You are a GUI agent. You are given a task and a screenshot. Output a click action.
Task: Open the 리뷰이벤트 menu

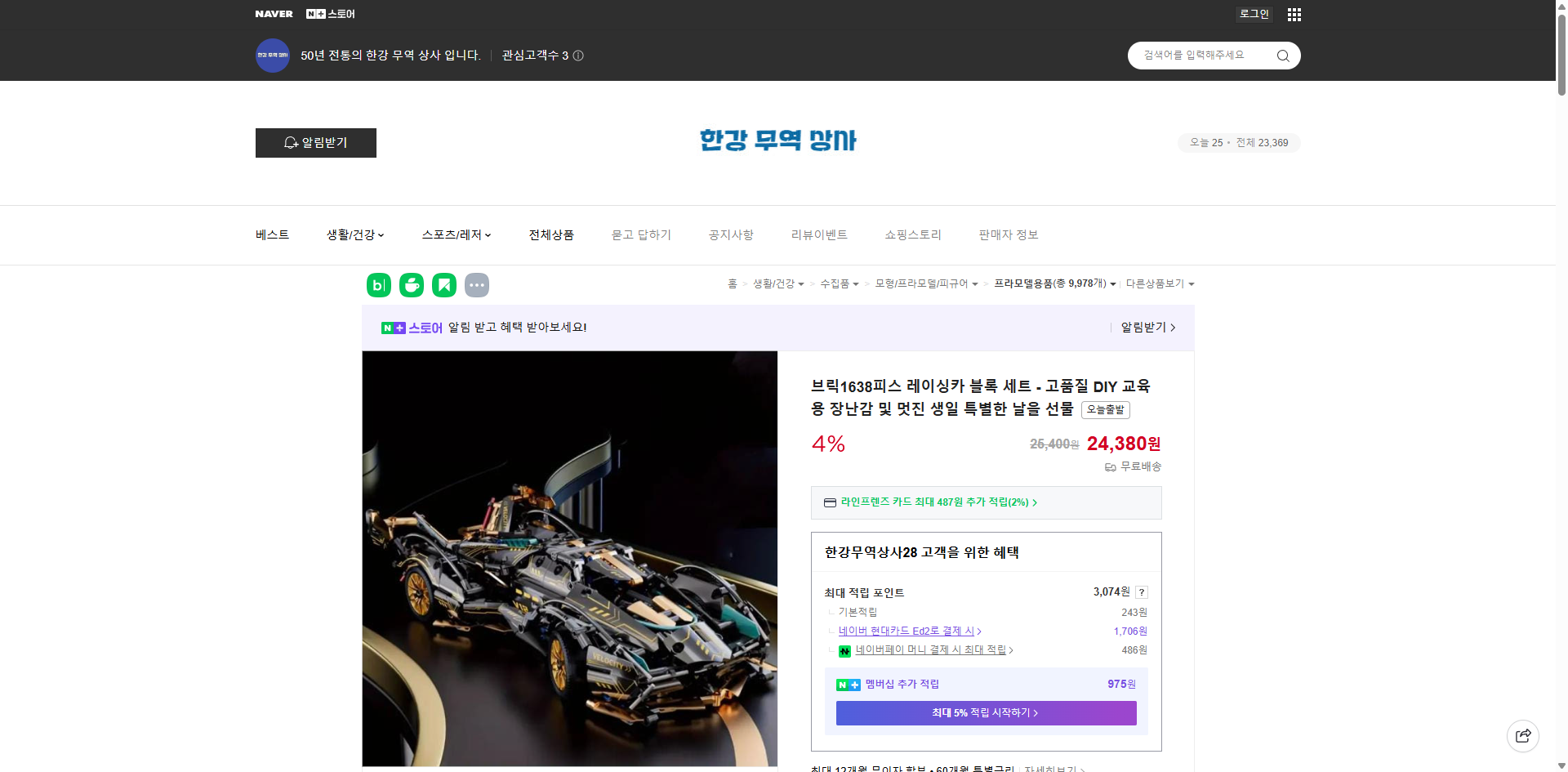point(819,234)
